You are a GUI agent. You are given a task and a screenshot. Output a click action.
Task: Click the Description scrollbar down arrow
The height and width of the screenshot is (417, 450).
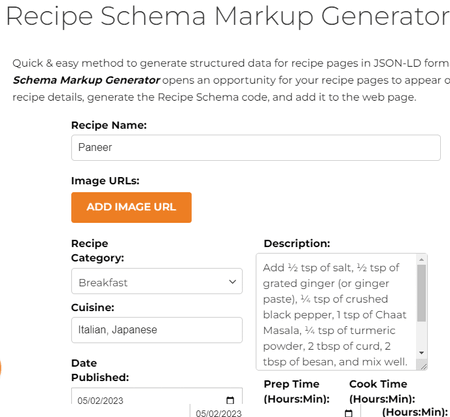[421, 353]
